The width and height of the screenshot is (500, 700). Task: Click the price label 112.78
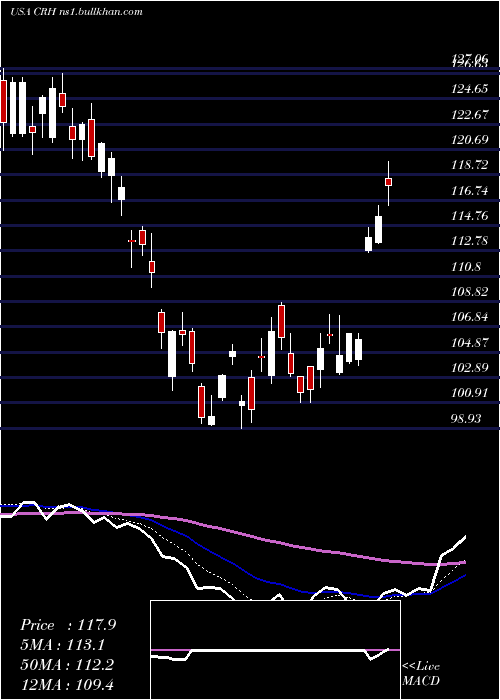[470, 241]
